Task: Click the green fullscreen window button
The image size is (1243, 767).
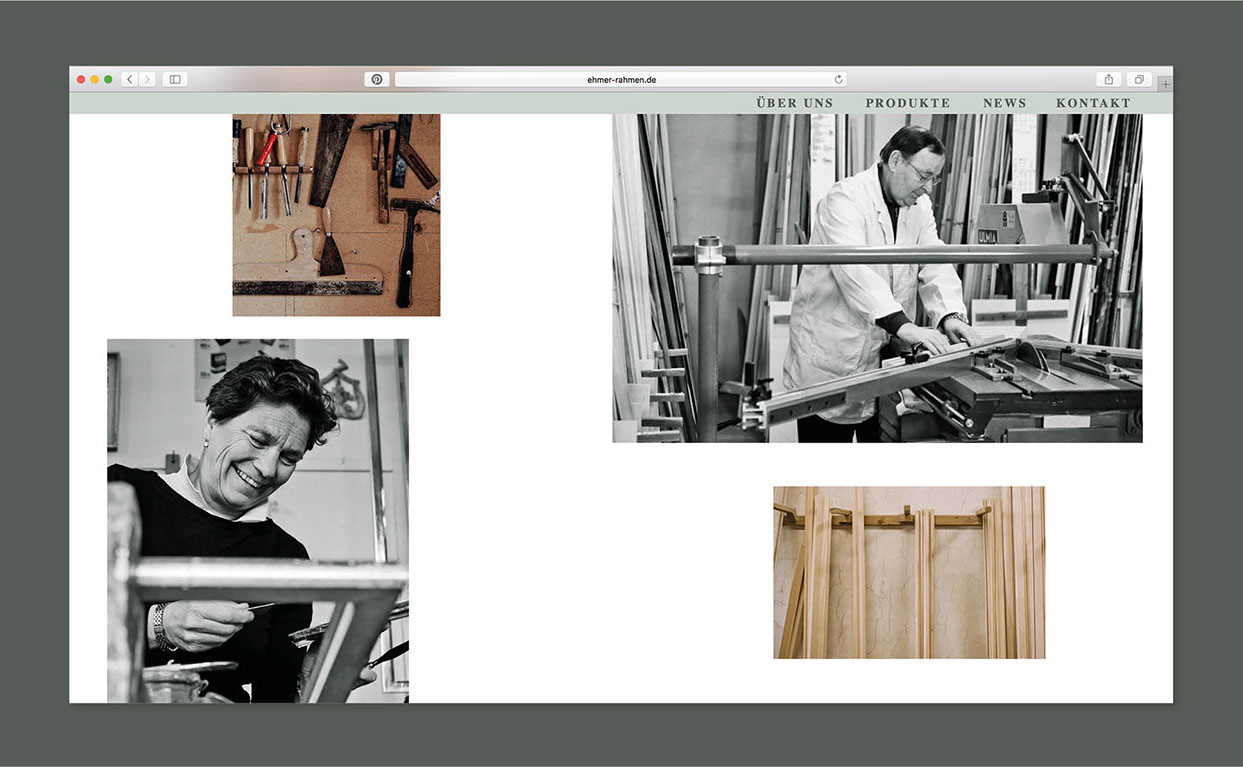Action: click(x=108, y=79)
